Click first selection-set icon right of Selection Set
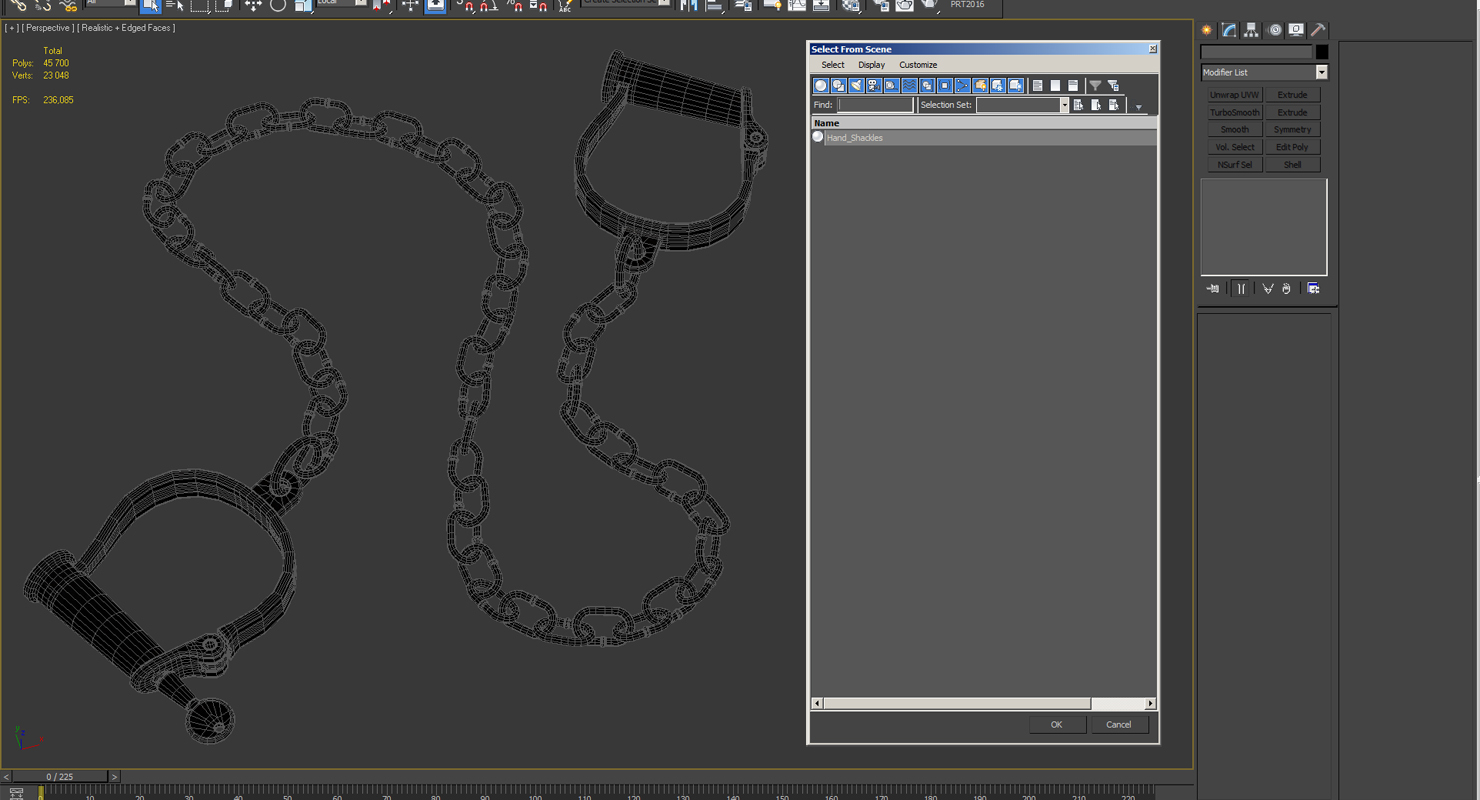The height and width of the screenshot is (800, 1480). (x=1078, y=105)
